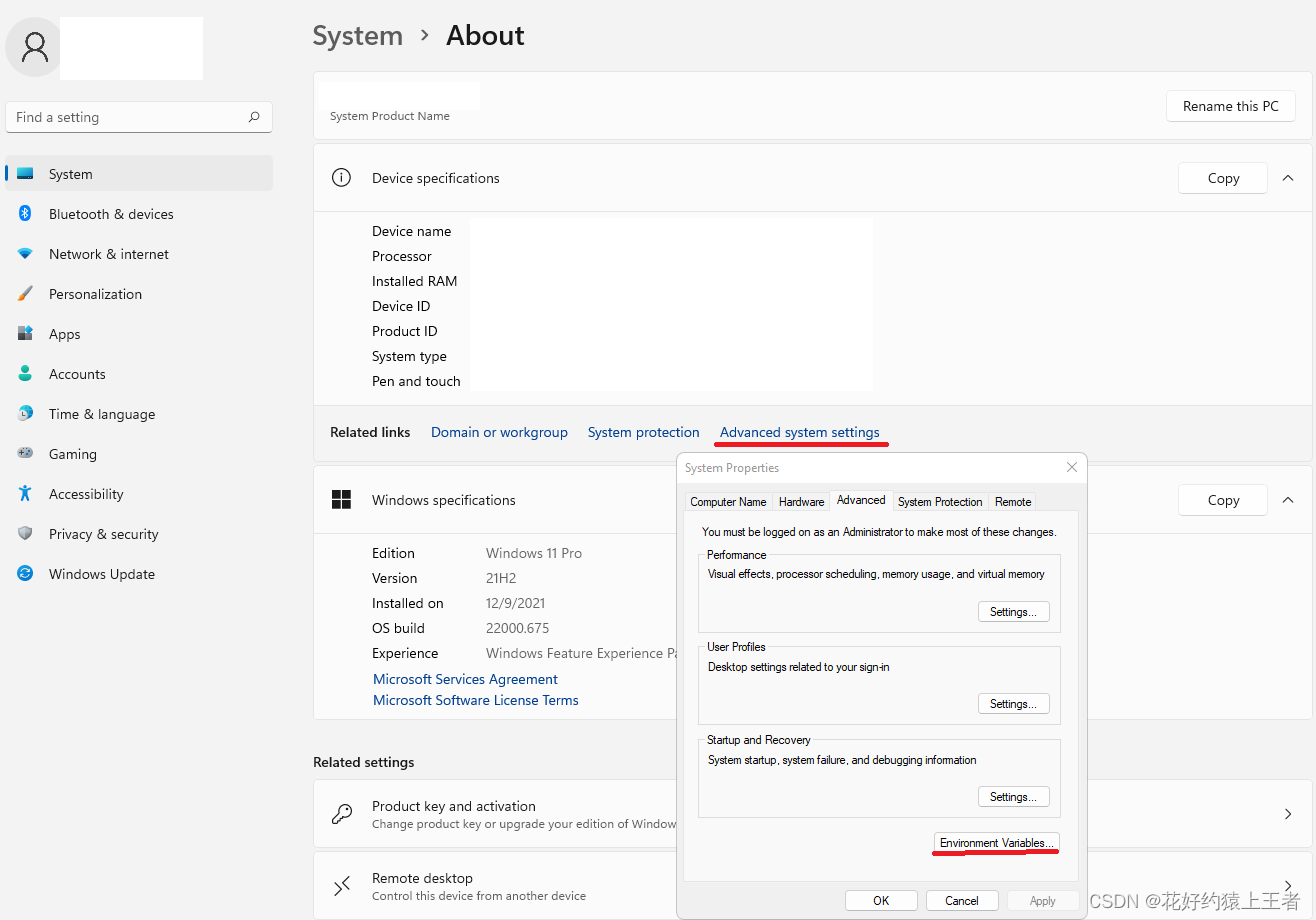Image resolution: width=1316 pixels, height=920 pixels.
Task: Click the Windows logo beside Windows specifications
Action: coord(341,500)
